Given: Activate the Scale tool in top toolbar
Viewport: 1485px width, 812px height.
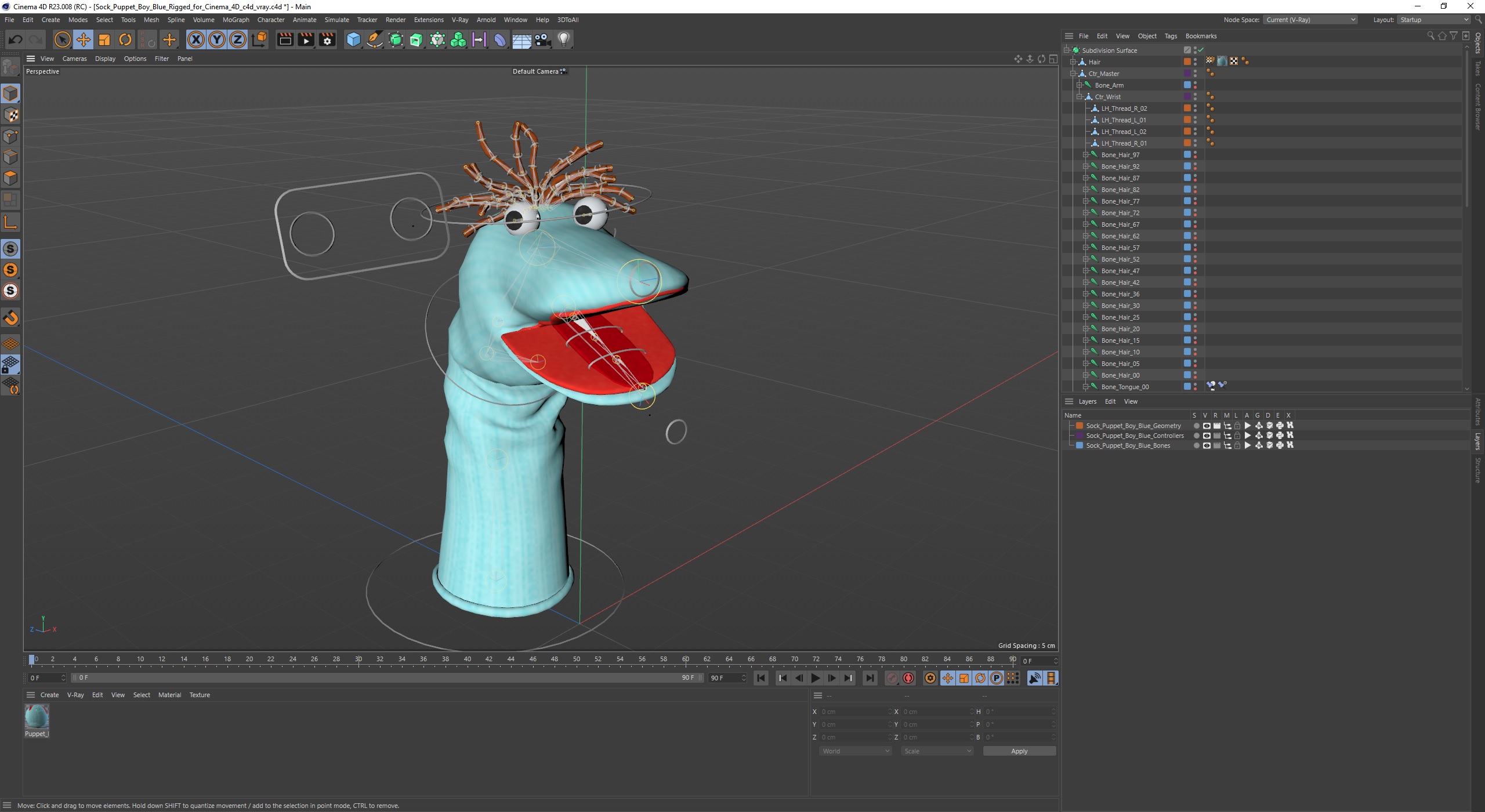Looking at the screenshot, I should [x=104, y=39].
